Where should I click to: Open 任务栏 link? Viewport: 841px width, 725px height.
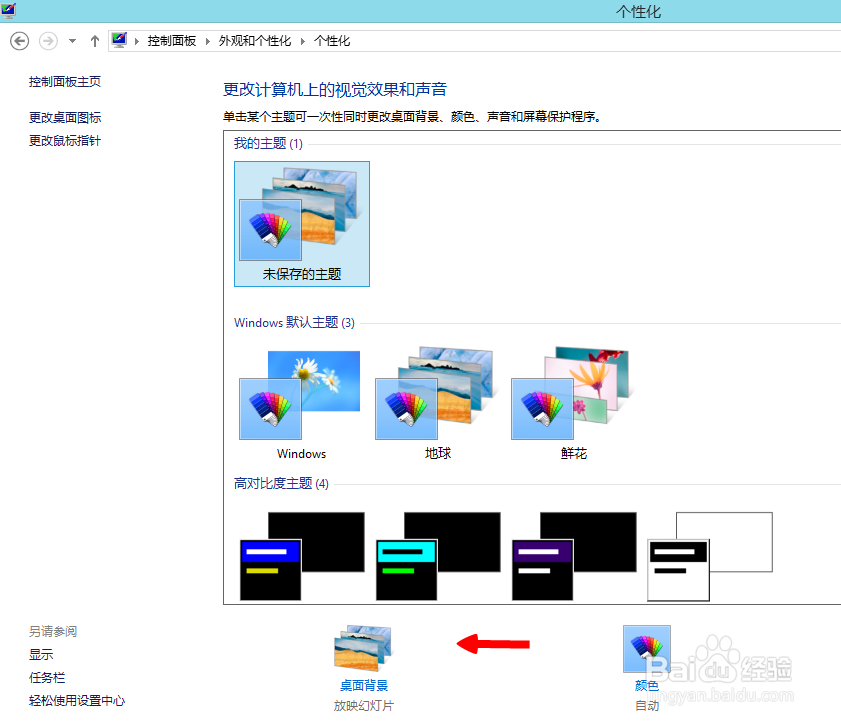(47, 677)
